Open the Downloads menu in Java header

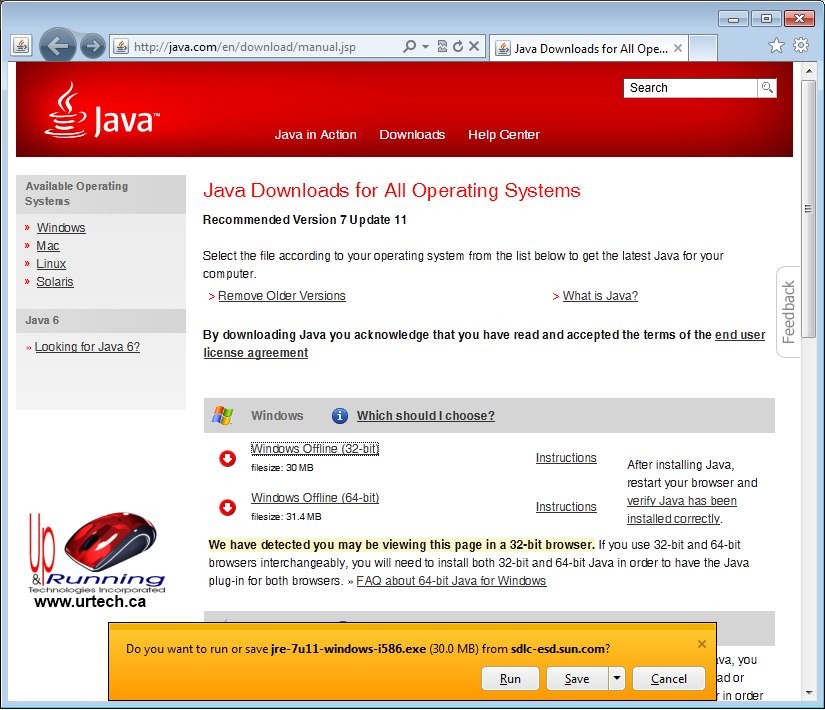pos(412,135)
